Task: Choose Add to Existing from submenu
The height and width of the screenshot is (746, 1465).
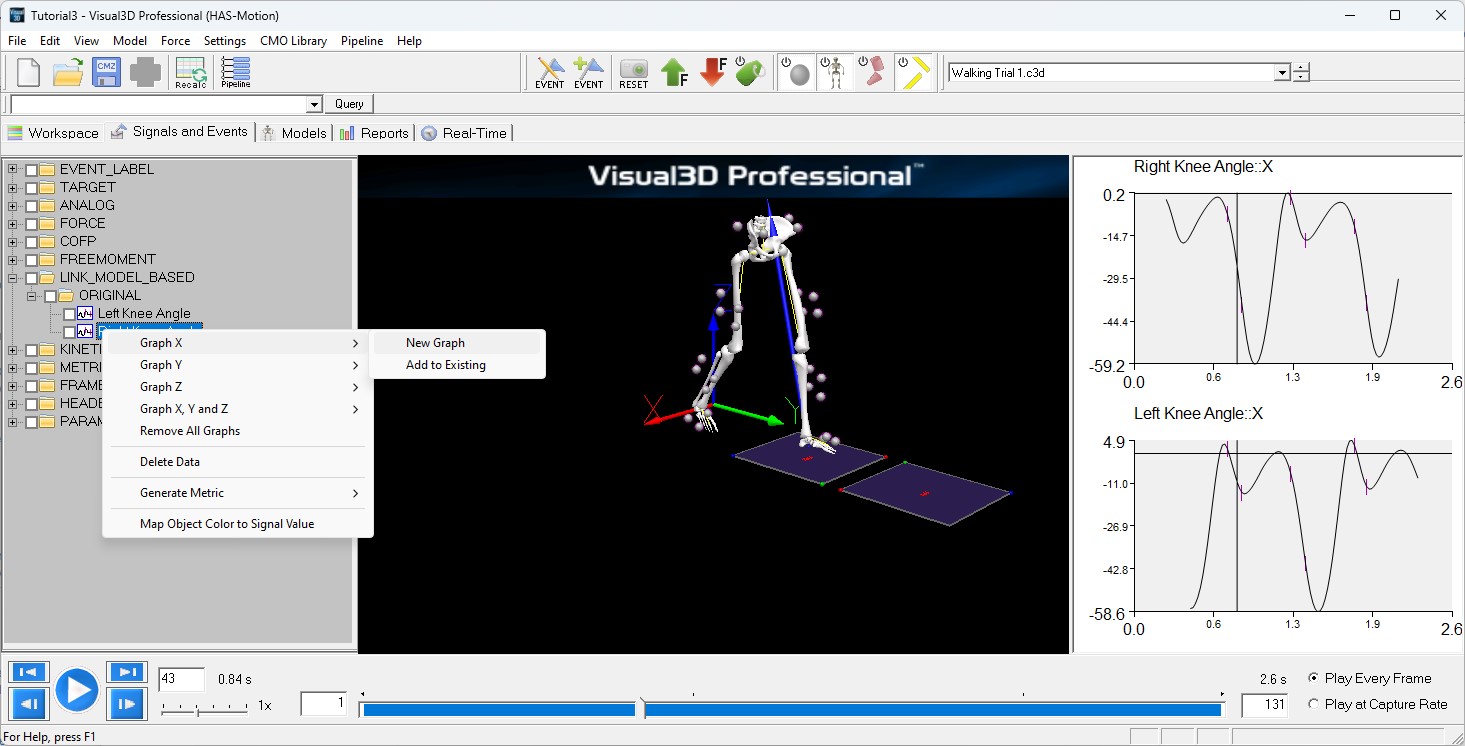Action: click(x=457, y=365)
